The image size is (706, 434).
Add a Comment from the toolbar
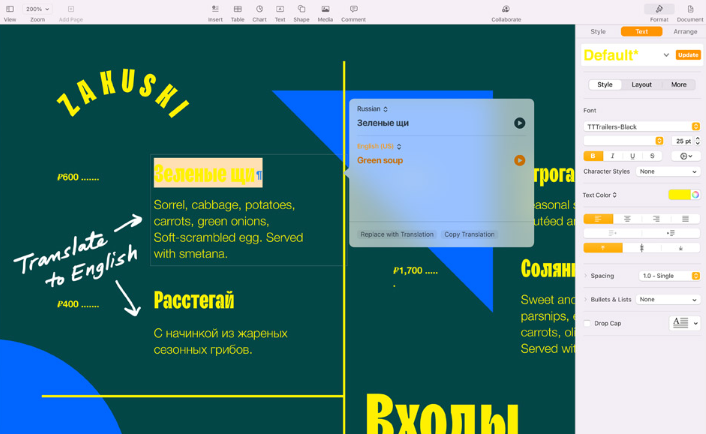353,9
